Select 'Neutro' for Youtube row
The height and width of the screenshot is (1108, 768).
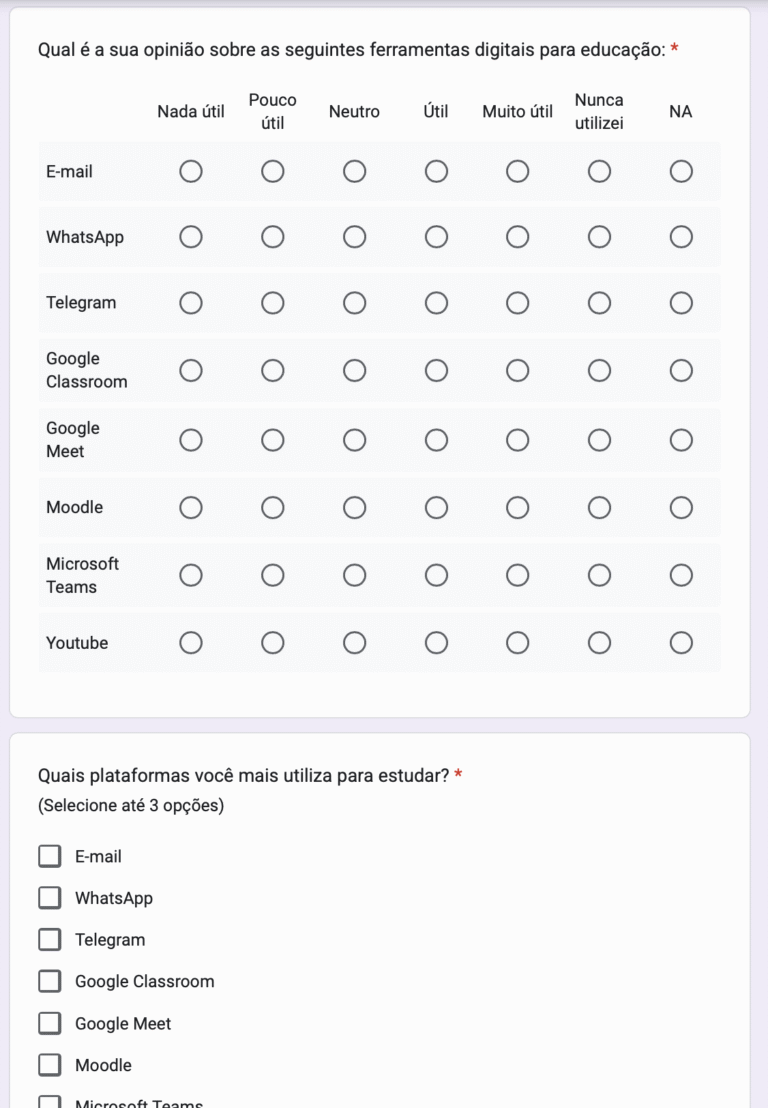click(354, 643)
